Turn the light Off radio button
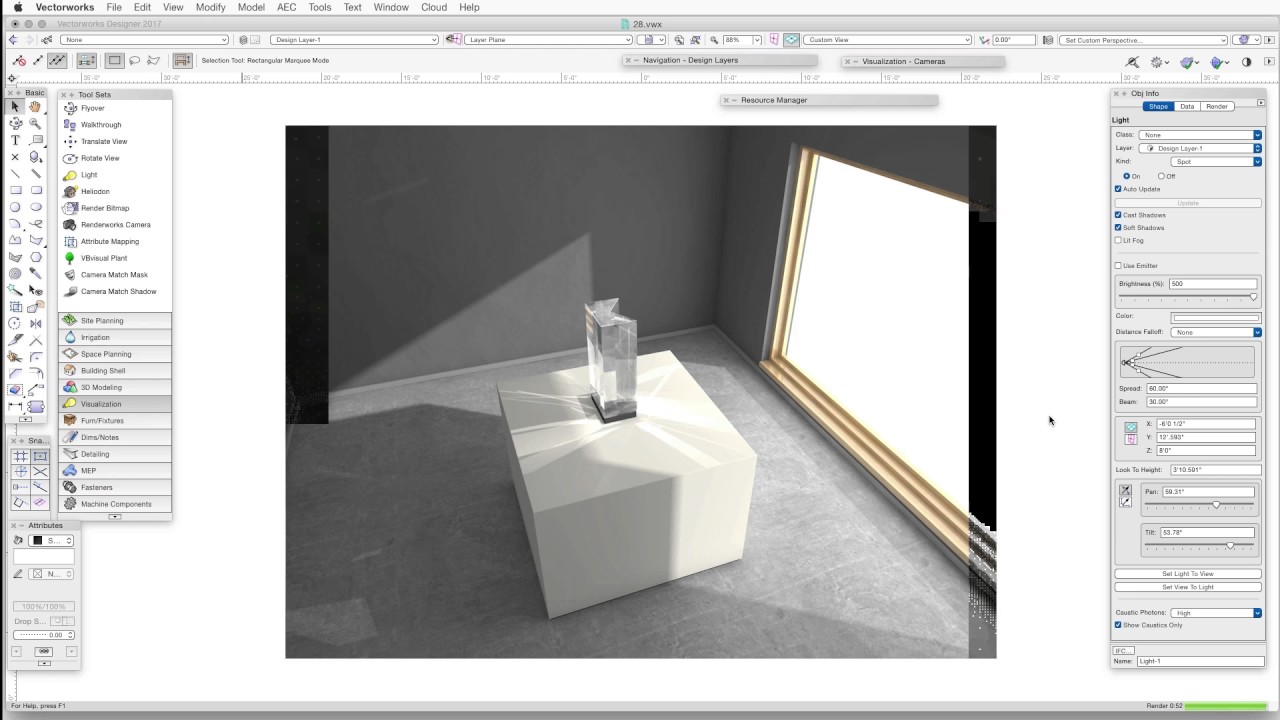The width and height of the screenshot is (1280, 720). tap(1160, 176)
